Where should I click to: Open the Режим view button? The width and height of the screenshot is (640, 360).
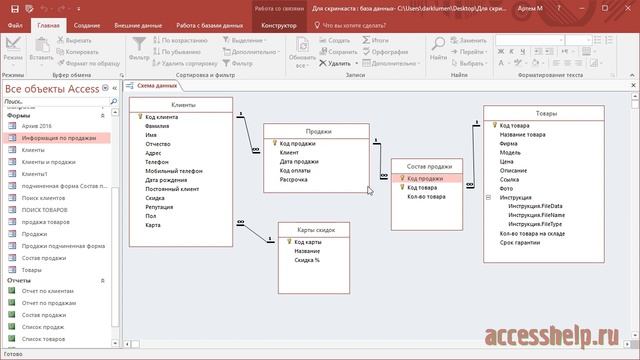point(13,50)
